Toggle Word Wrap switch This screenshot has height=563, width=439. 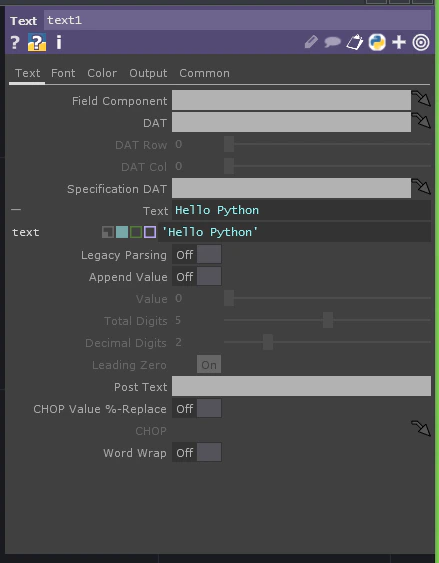(x=197, y=452)
